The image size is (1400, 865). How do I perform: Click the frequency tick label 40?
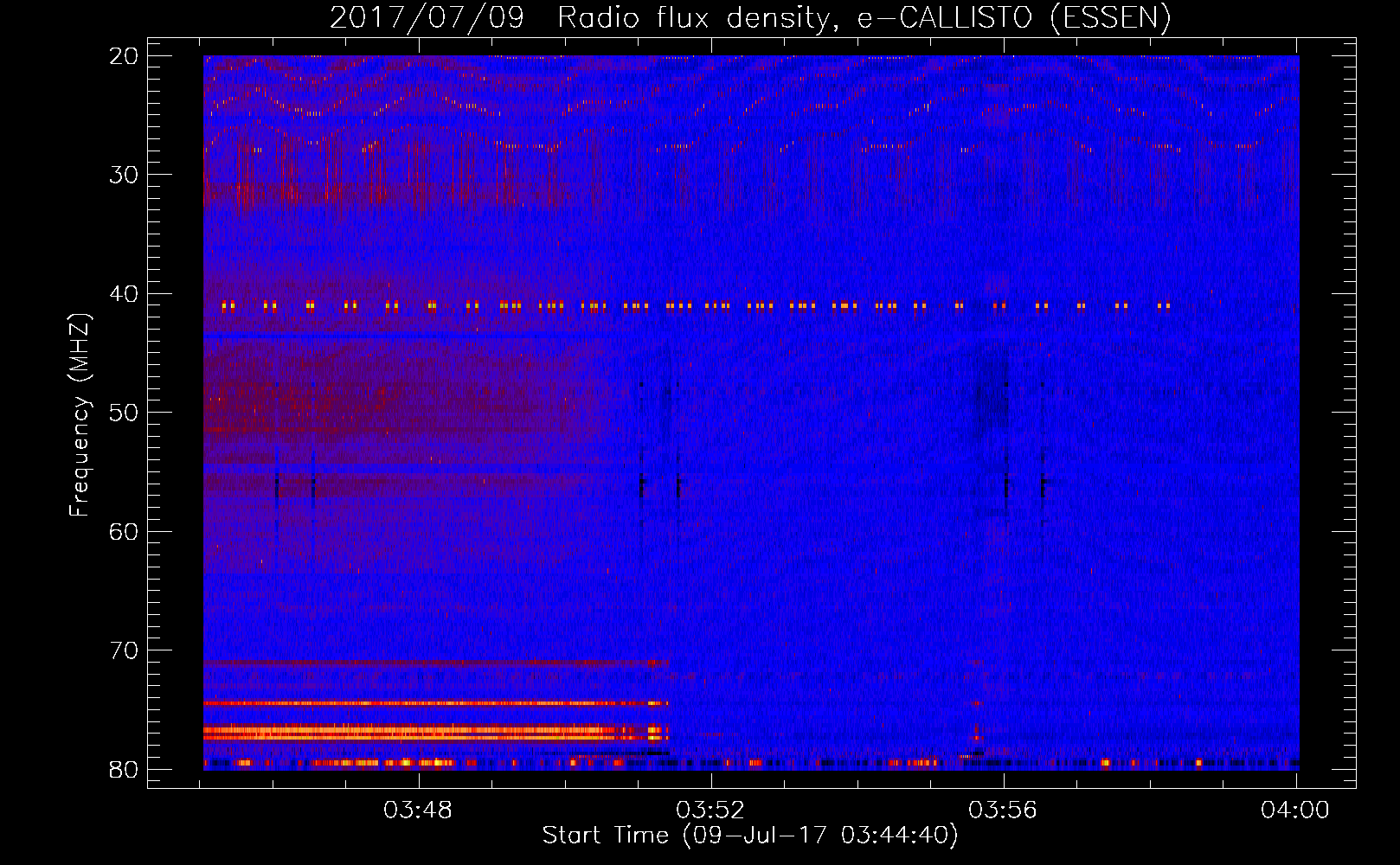(x=124, y=294)
